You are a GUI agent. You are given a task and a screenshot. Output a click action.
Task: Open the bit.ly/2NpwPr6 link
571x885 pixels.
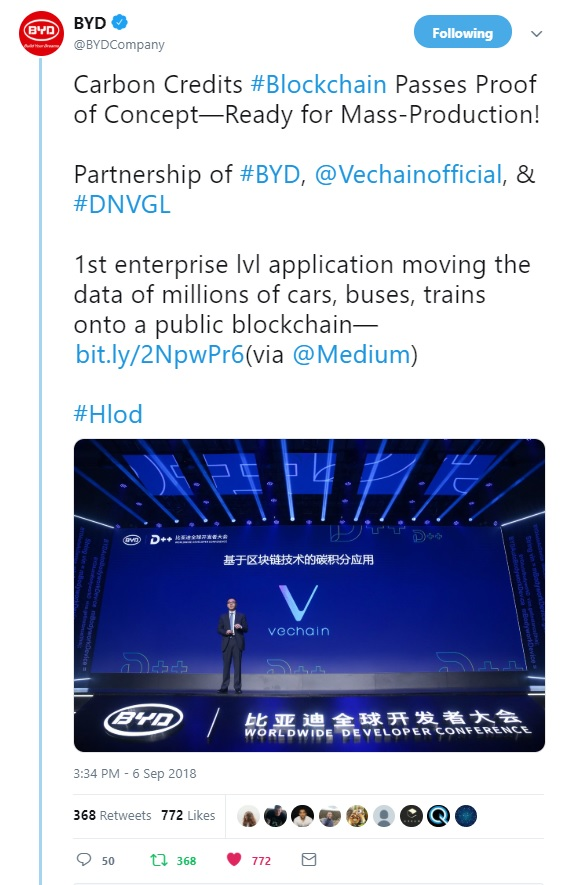[x=160, y=354]
